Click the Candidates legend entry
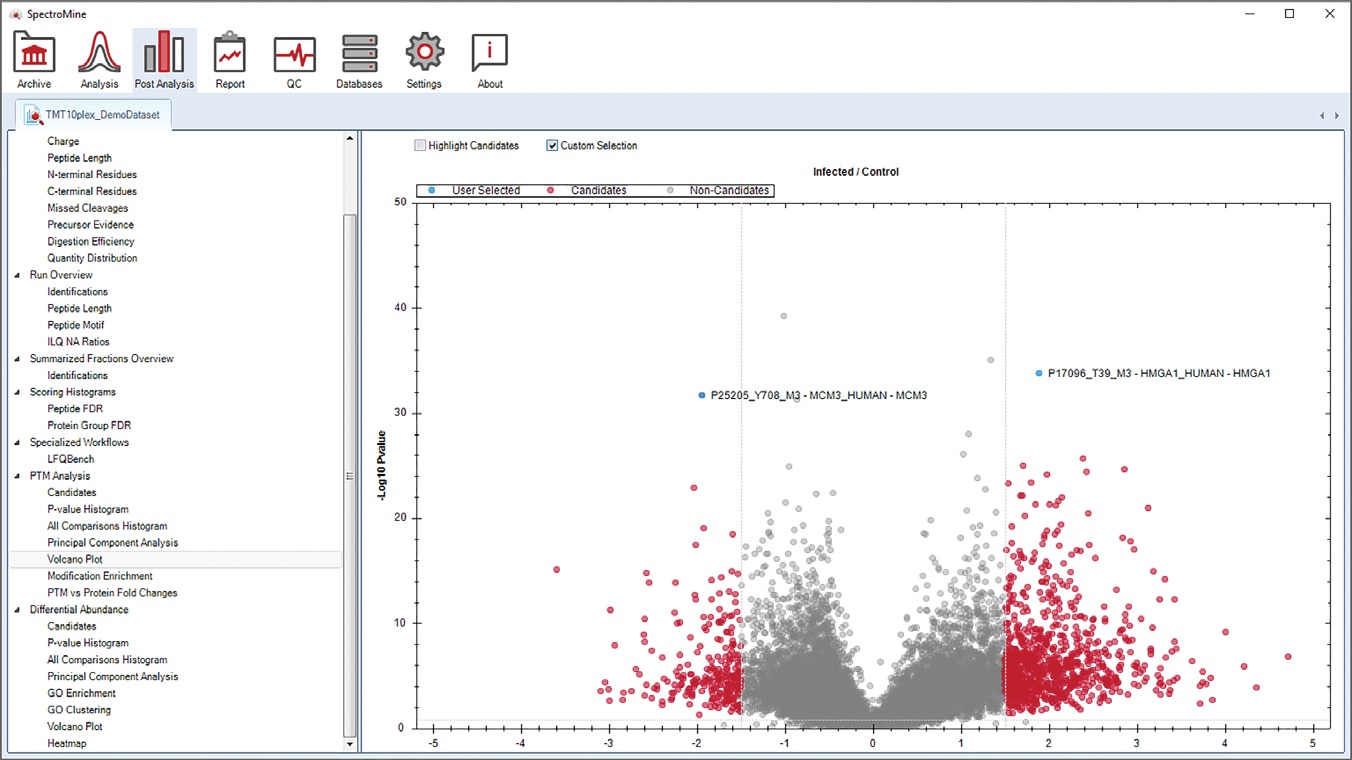 coord(589,190)
